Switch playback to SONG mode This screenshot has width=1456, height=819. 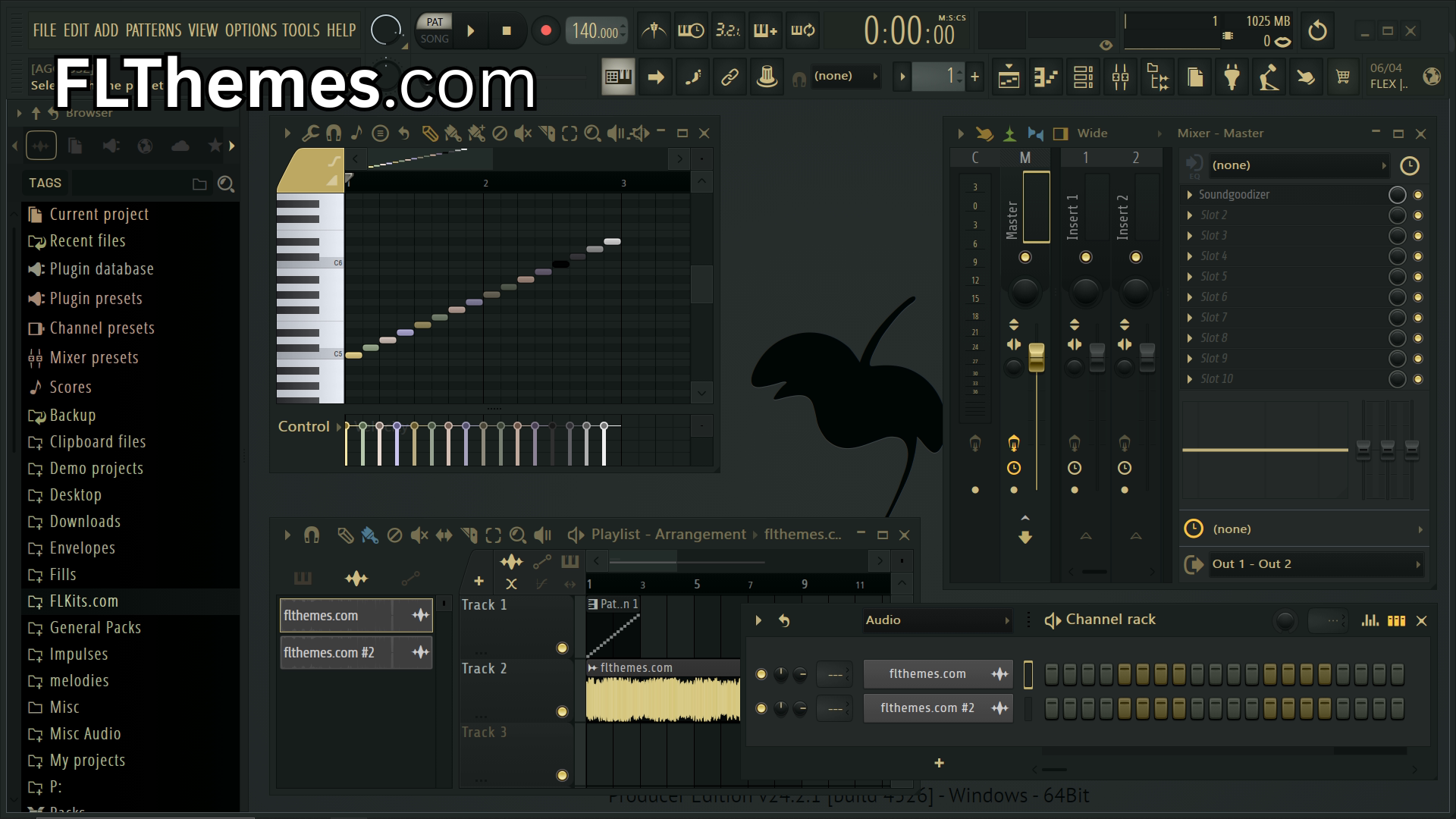(435, 39)
